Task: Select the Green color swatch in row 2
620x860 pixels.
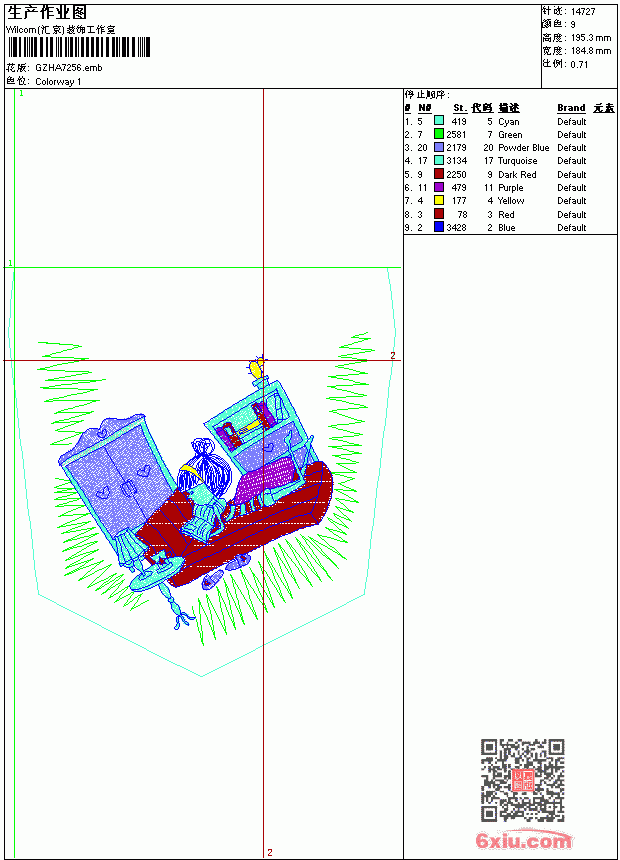Action: click(439, 134)
